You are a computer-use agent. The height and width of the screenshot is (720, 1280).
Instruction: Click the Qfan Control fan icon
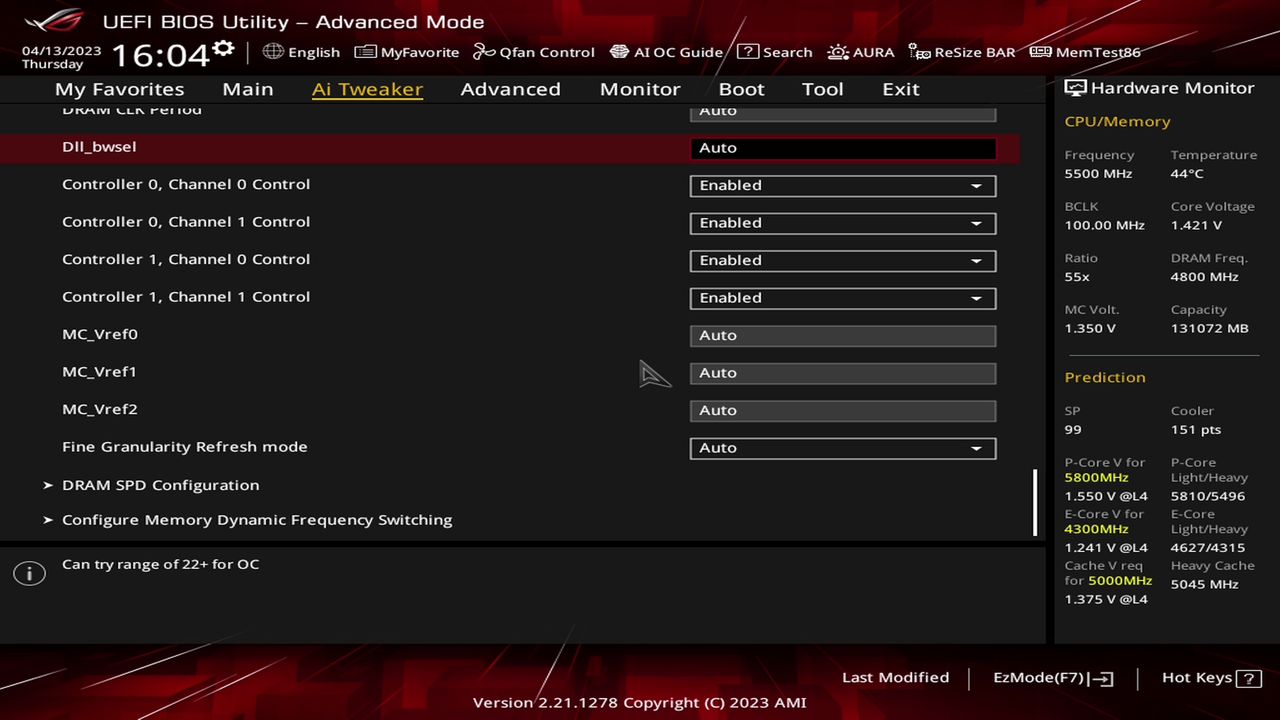(x=484, y=52)
